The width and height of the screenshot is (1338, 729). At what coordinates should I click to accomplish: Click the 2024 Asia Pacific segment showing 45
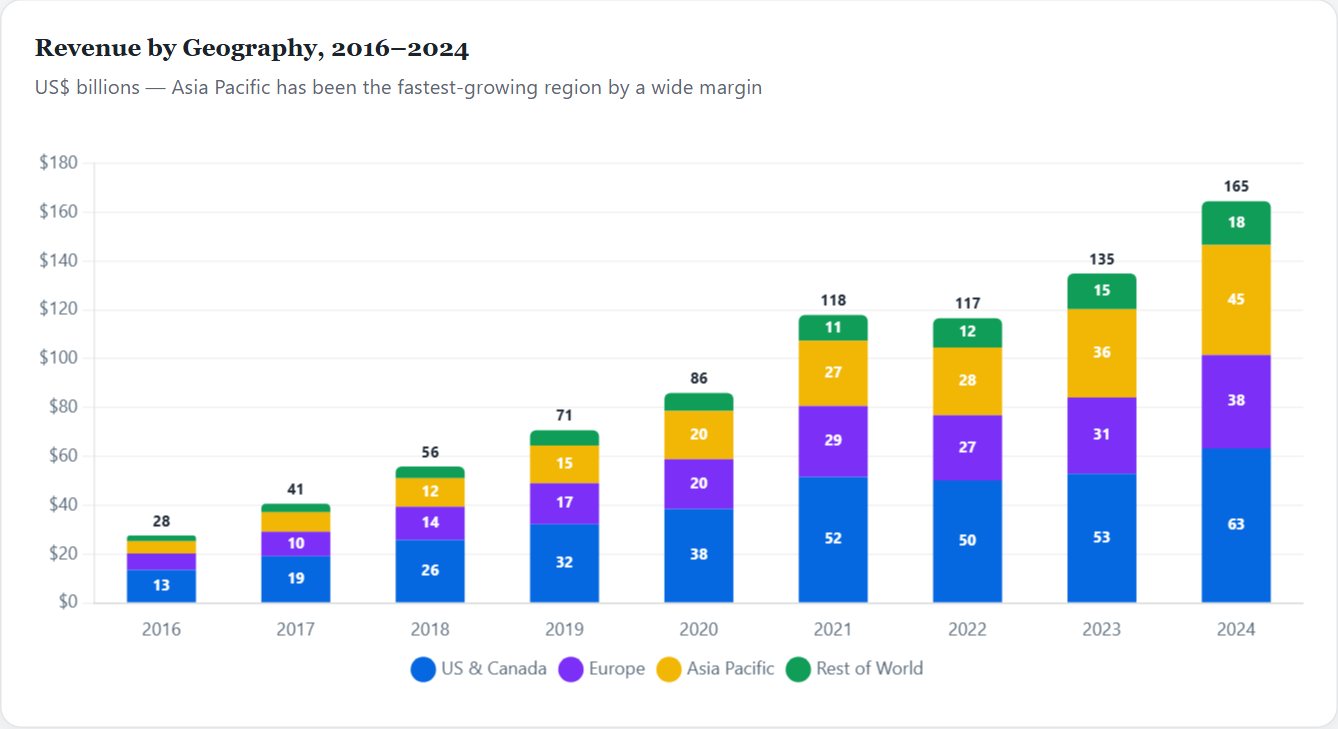pos(1236,300)
